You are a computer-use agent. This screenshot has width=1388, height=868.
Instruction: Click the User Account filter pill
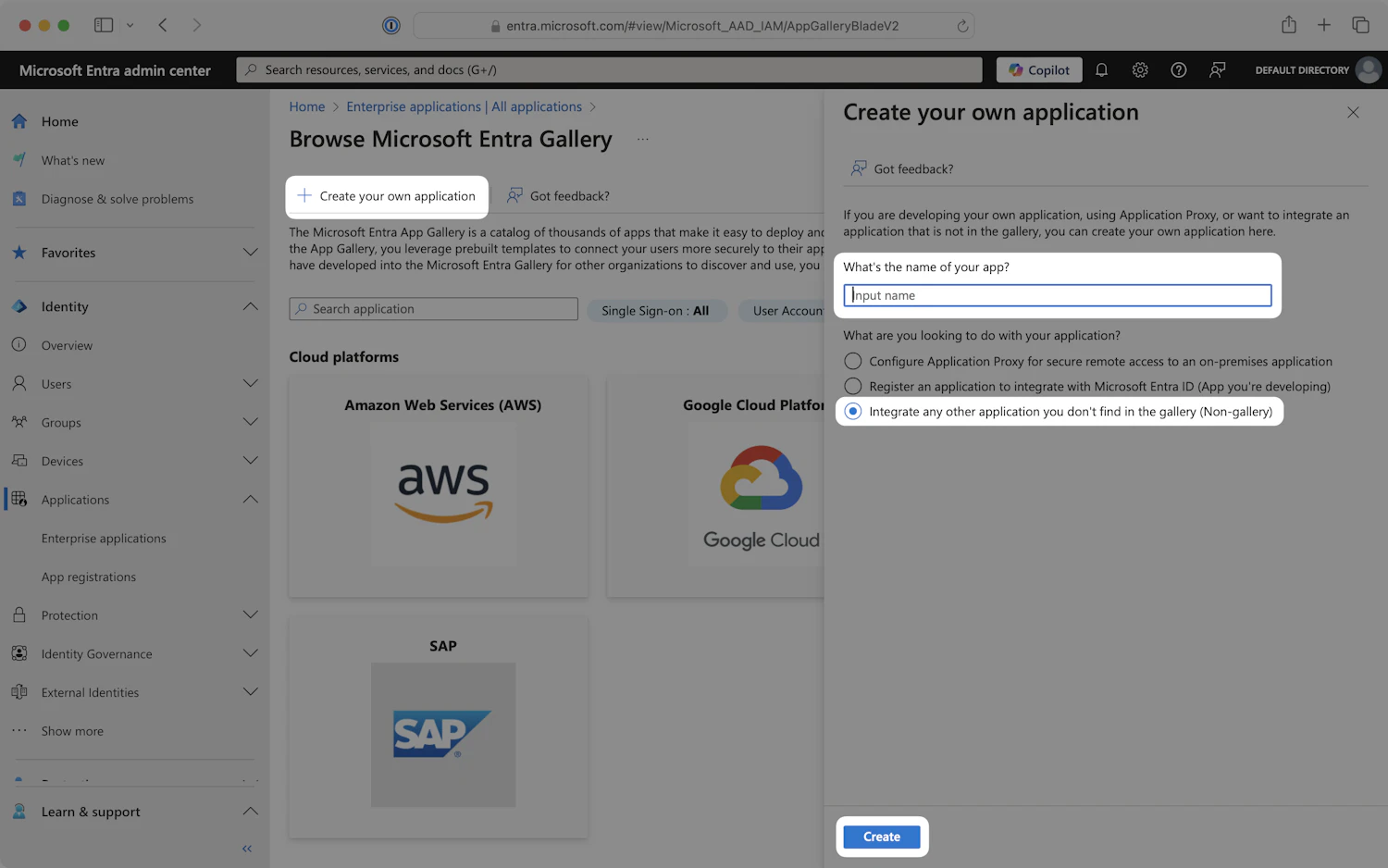(x=781, y=311)
